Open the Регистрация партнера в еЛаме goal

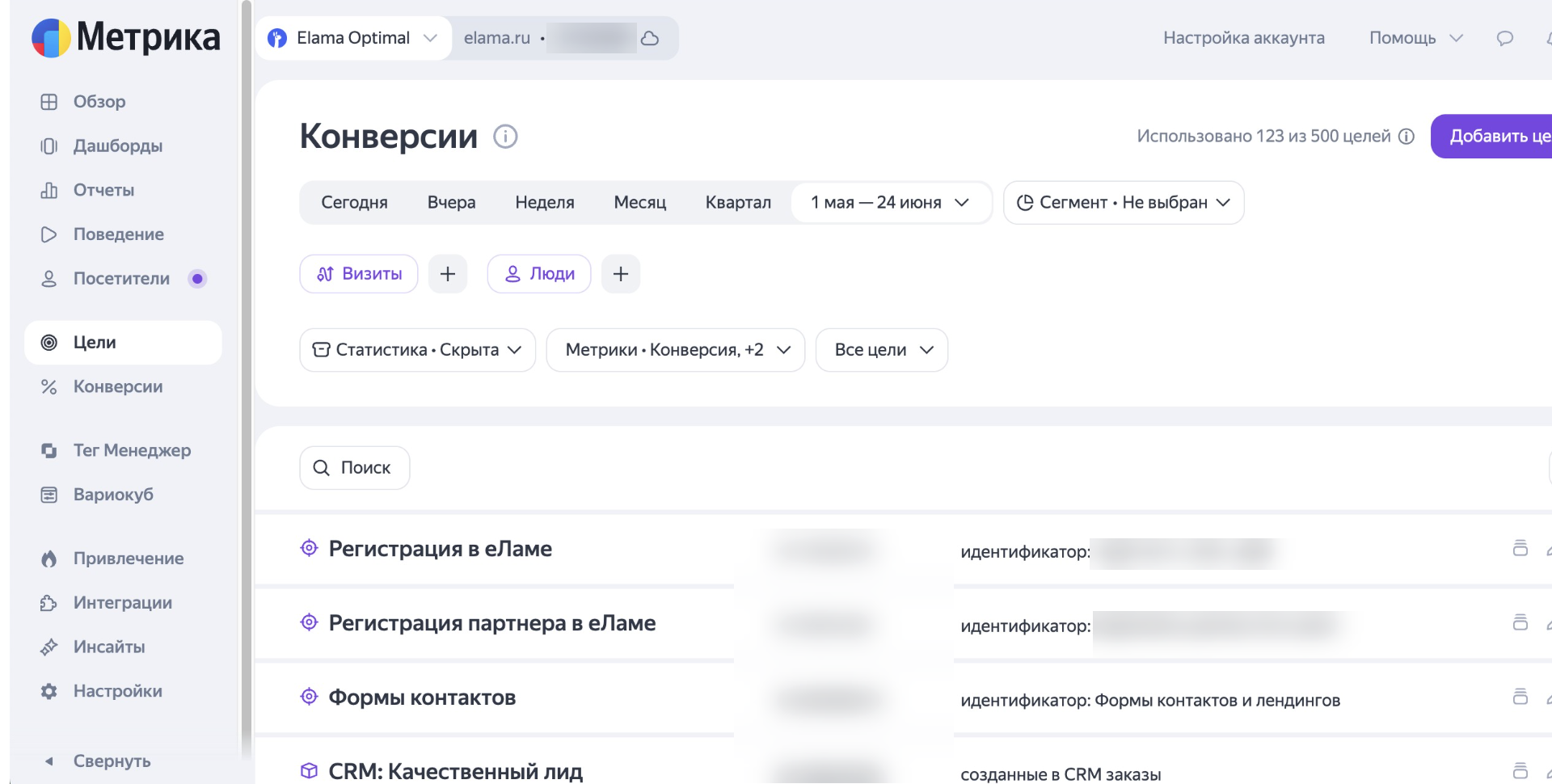tap(492, 623)
